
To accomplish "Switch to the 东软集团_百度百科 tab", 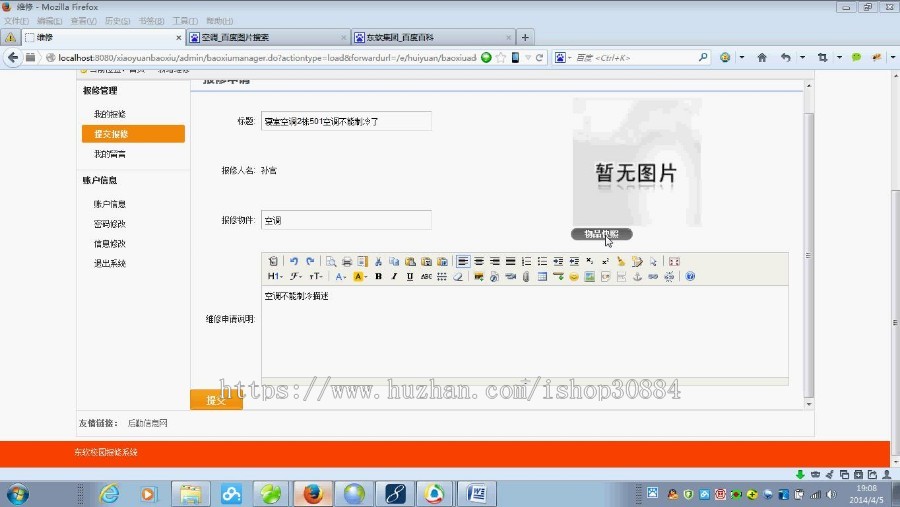I will click(433, 37).
